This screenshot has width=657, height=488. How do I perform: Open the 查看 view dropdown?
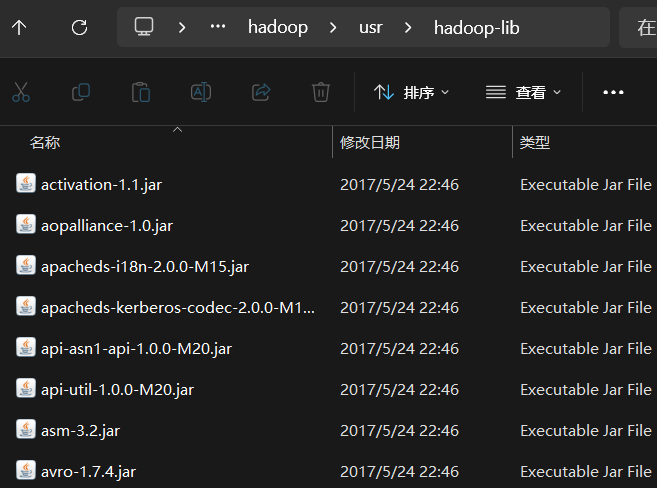(x=523, y=92)
